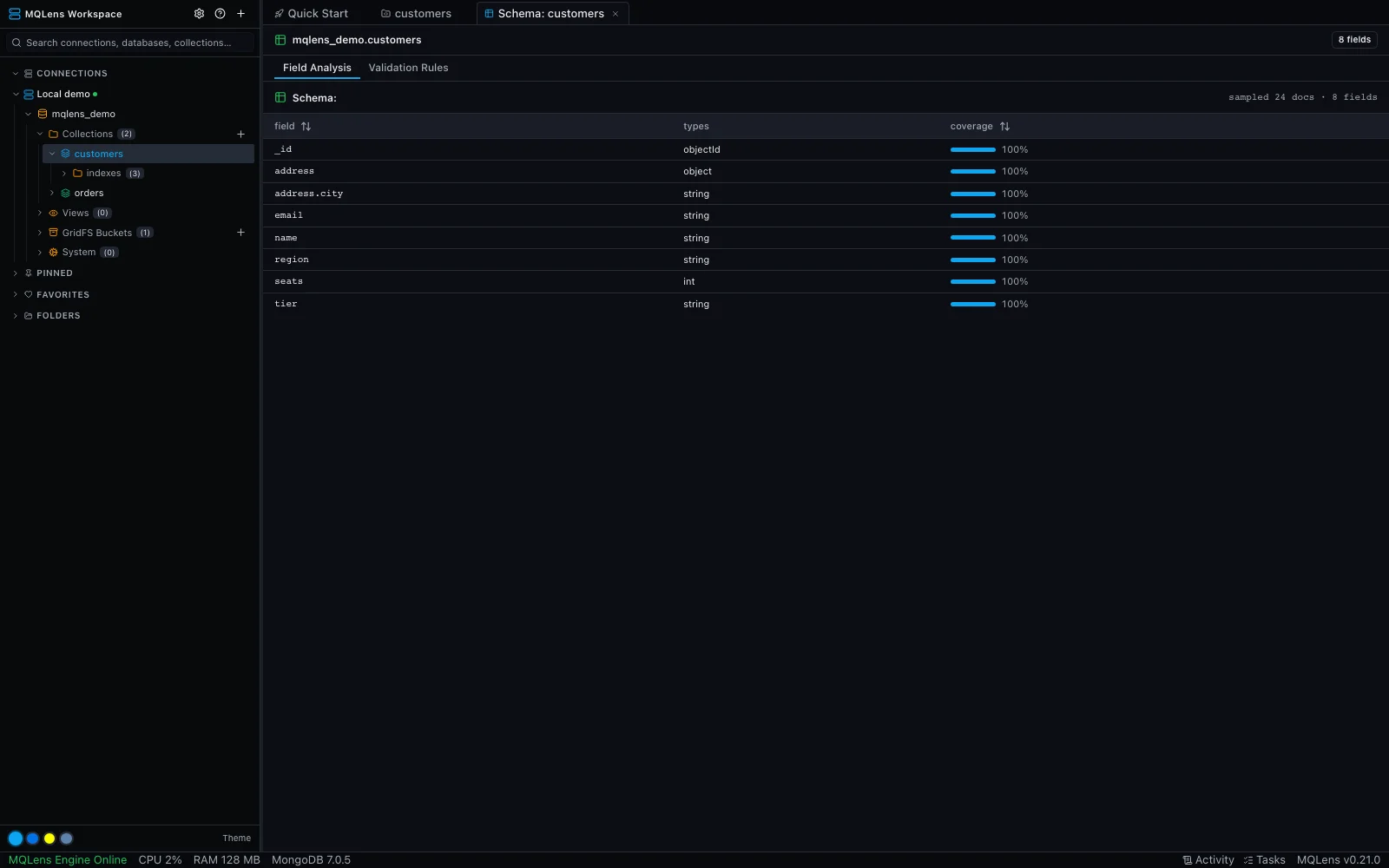Choose the gray-blue theme swatch
Screen dimensions: 1389x868
(66, 838)
